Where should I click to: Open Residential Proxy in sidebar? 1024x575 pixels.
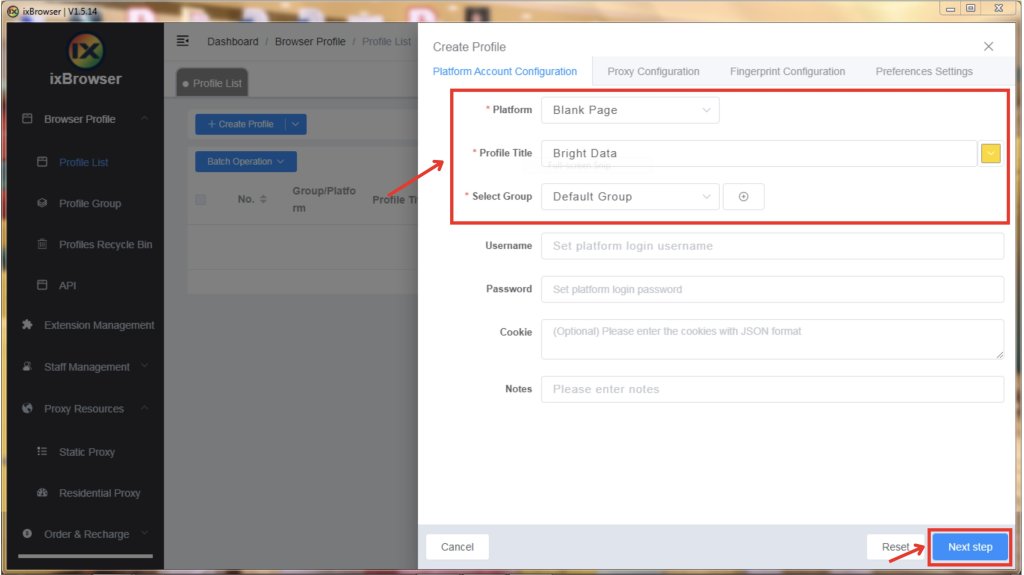pos(99,493)
